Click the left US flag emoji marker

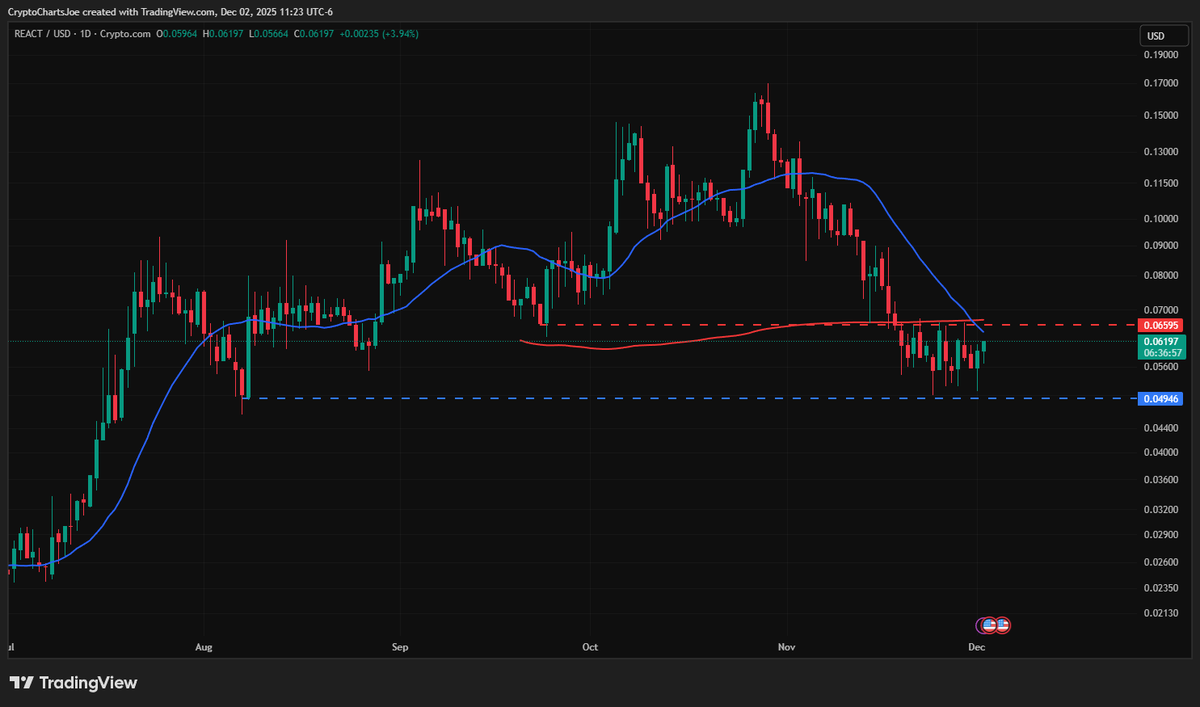tap(990, 625)
